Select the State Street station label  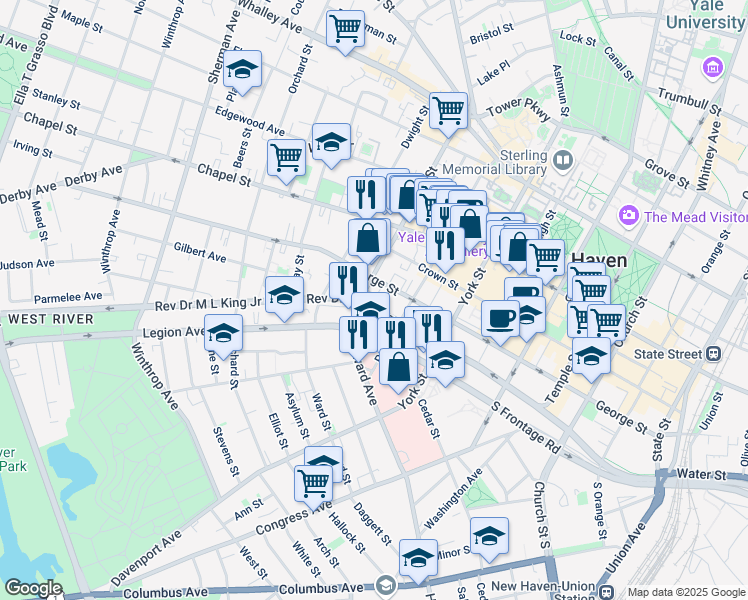click(668, 354)
